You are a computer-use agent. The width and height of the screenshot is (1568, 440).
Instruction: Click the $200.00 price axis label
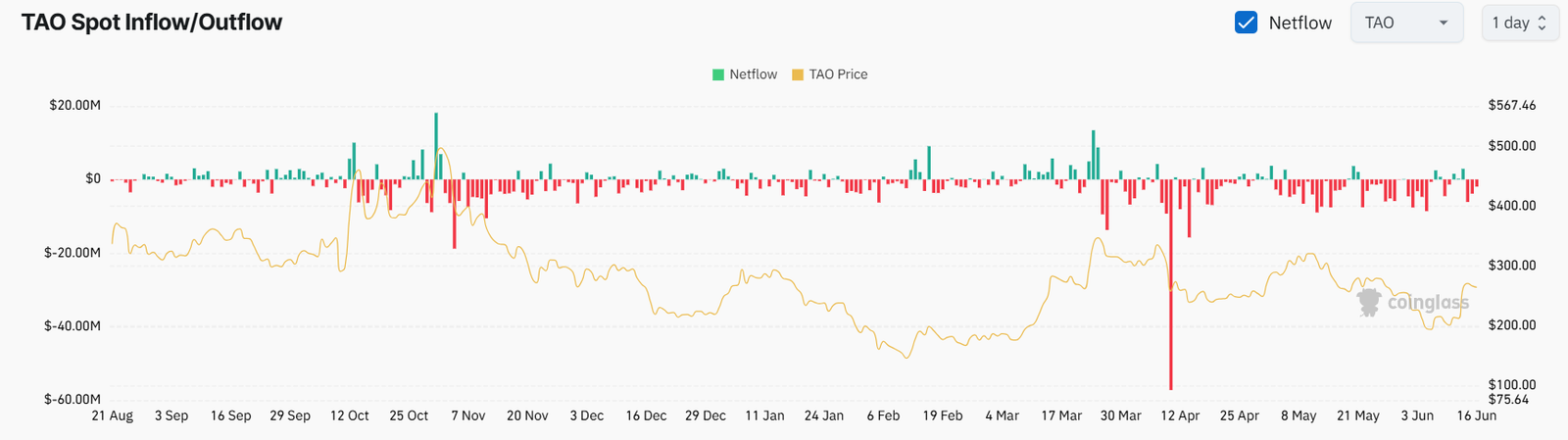[1512, 325]
